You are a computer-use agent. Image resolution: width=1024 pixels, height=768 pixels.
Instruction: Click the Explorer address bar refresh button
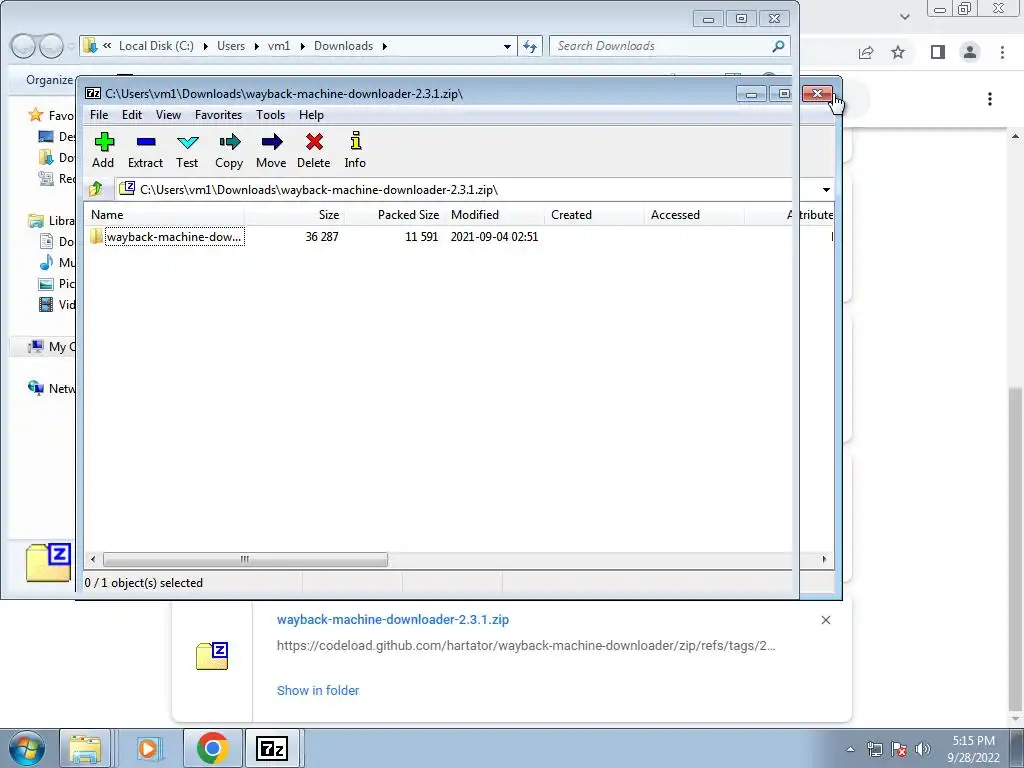coord(530,46)
